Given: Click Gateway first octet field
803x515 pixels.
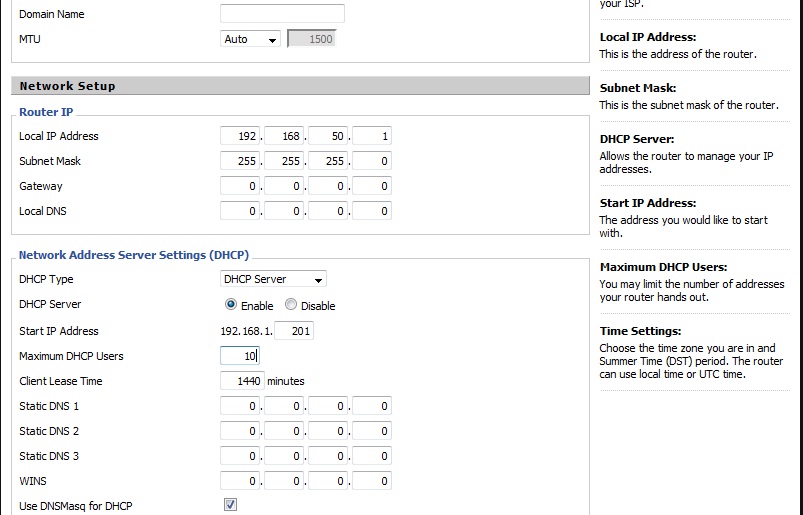Looking at the screenshot, I should coord(240,186).
